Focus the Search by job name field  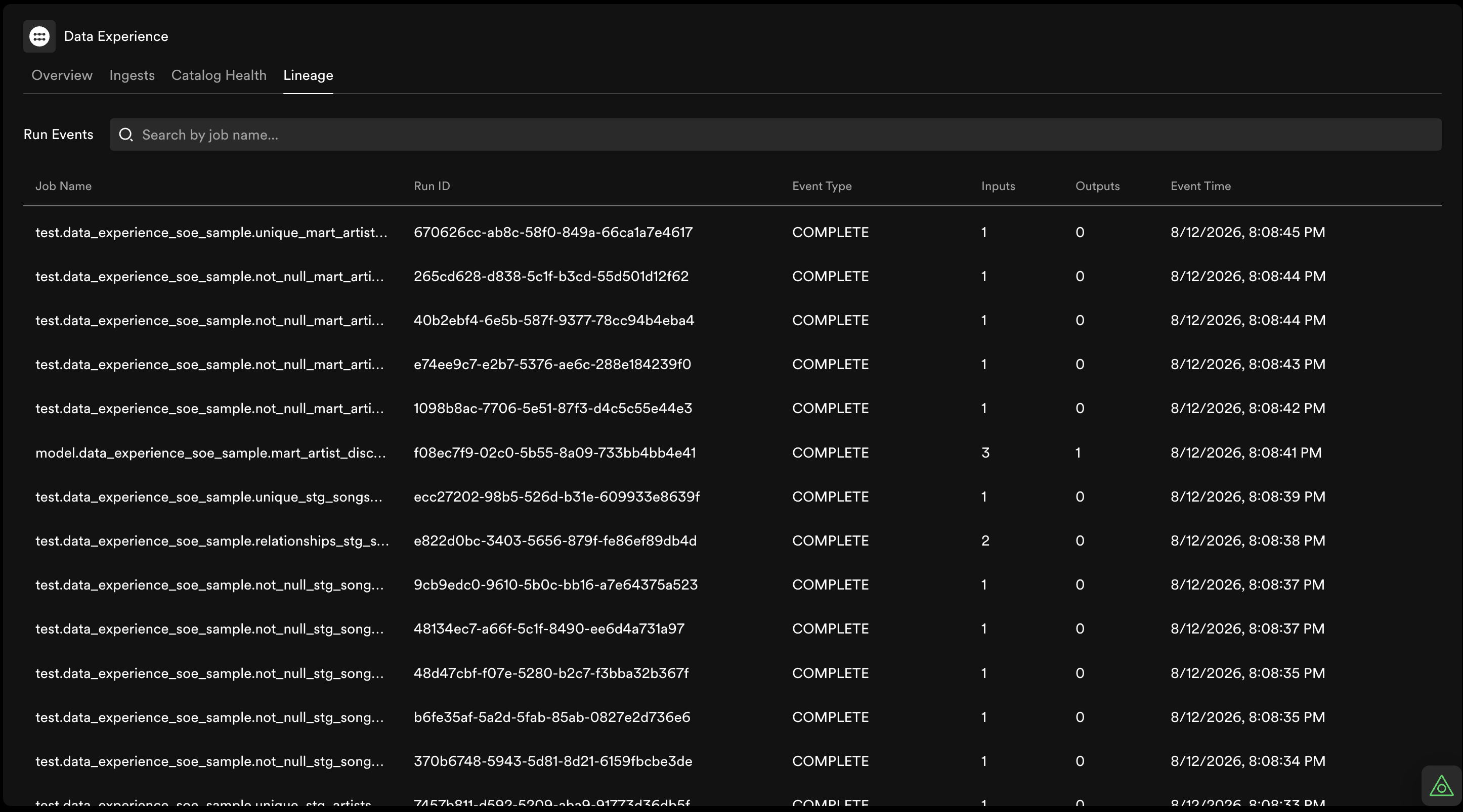pyautogui.click(x=775, y=134)
